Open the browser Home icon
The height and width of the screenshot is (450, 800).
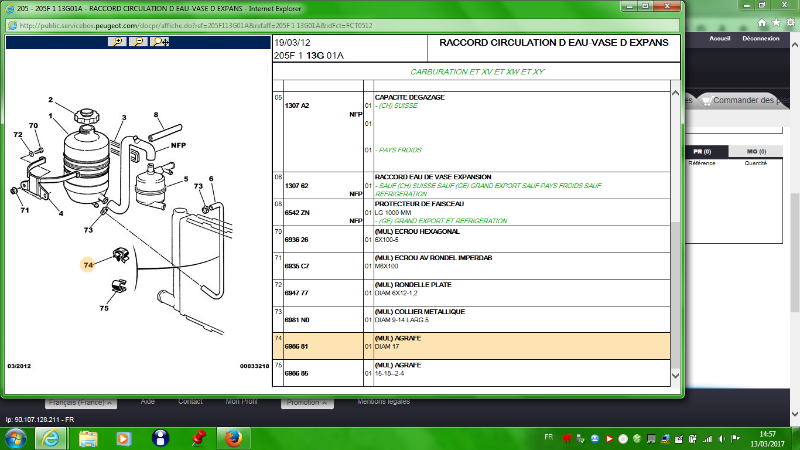click(762, 22)
